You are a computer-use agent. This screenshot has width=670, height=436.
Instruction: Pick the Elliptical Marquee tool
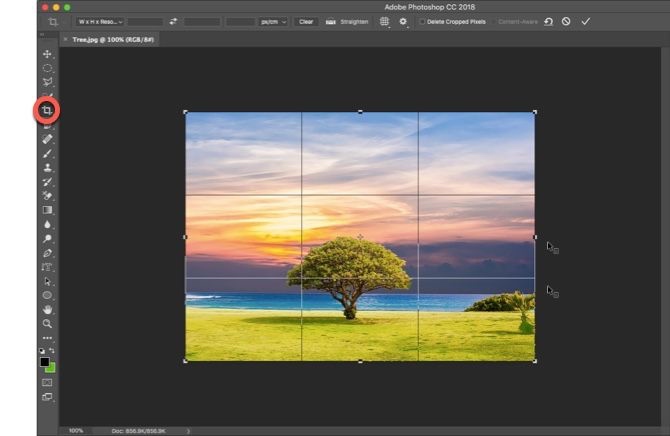[x=47, y=68]
